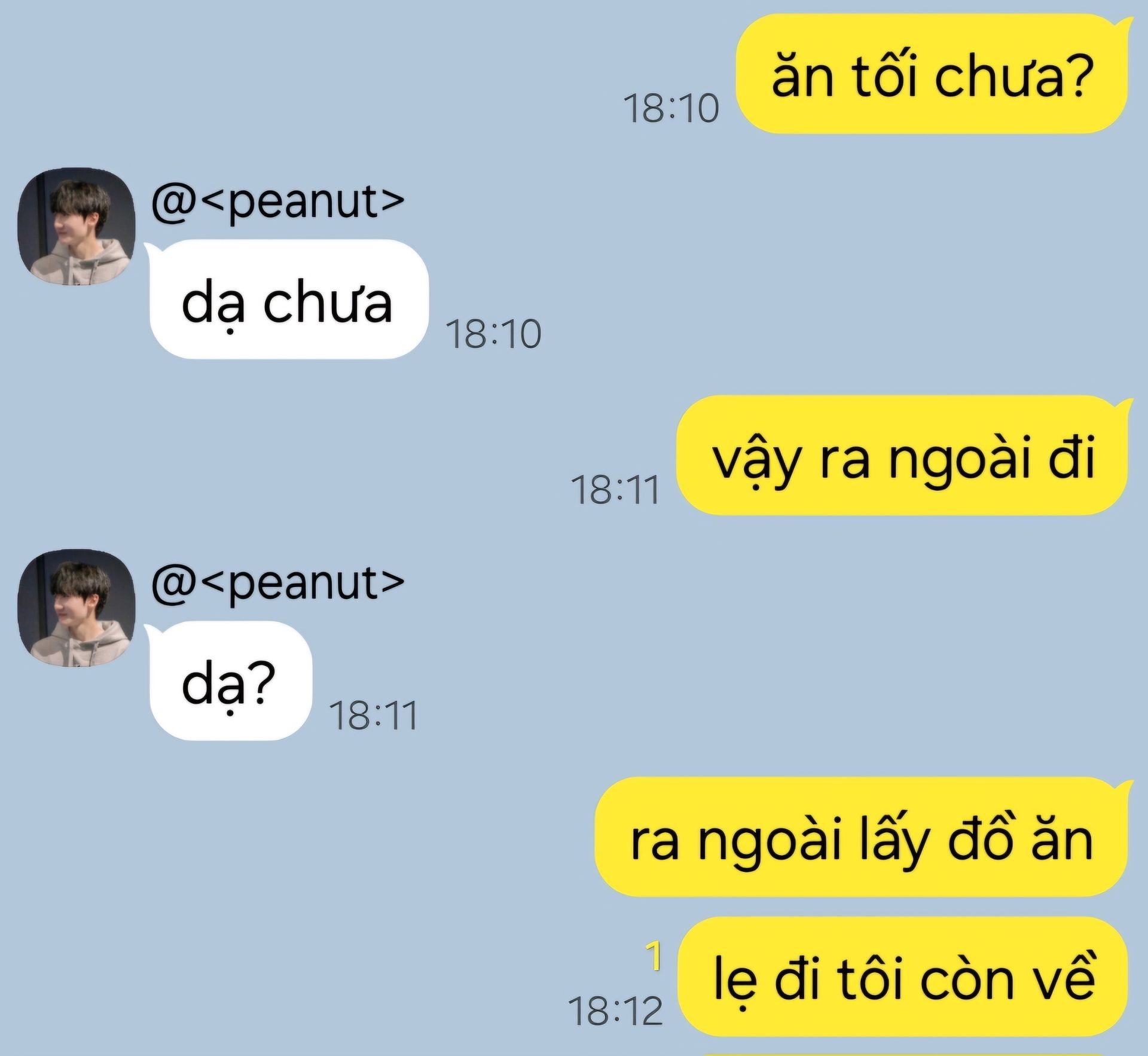The width and height of the screenshot is (1148, 1056).
Task: Click the partially visible yellow bubble at bottom
Action: pos(903,1053)
